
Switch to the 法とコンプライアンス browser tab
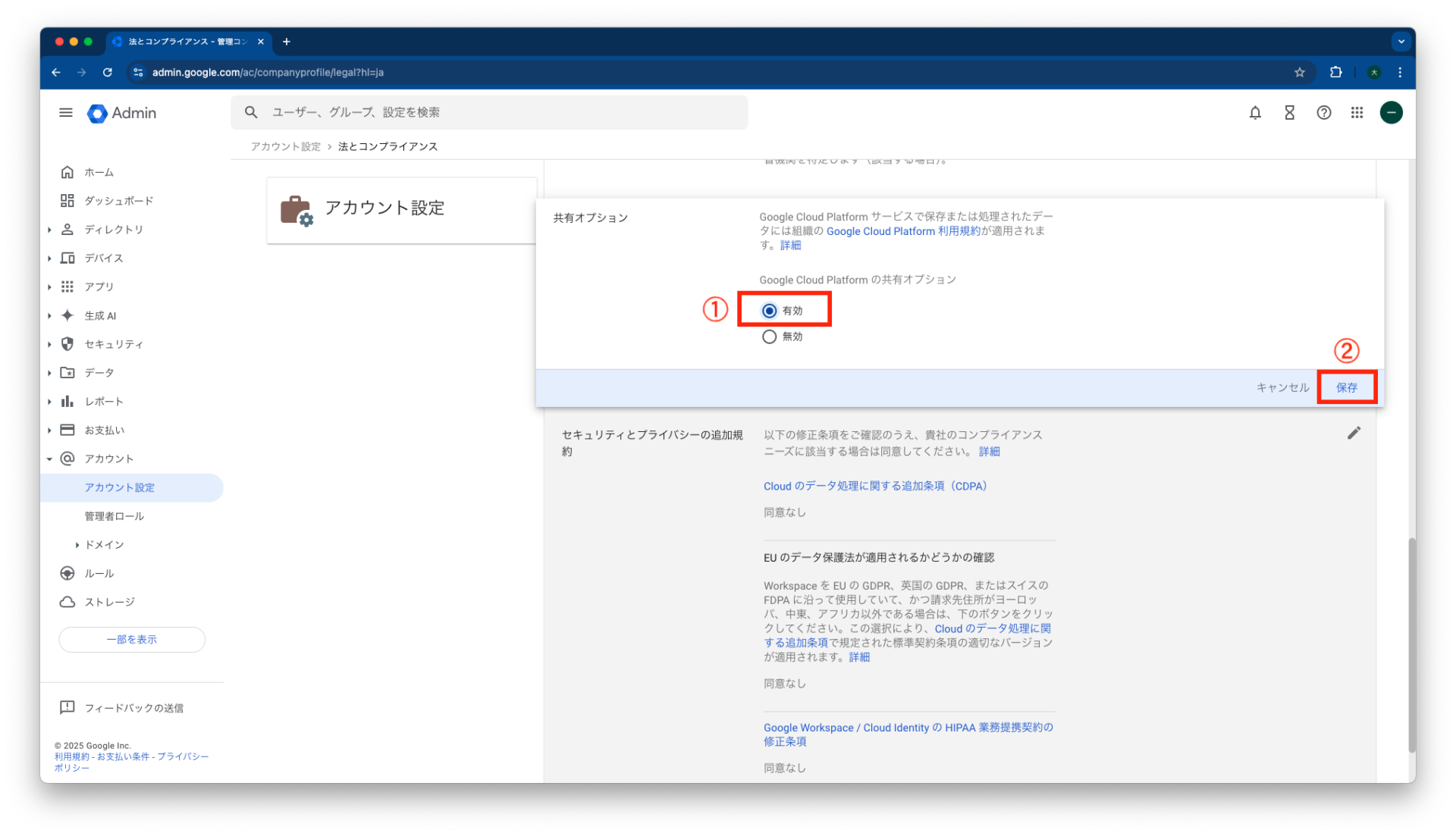[187, 42]
